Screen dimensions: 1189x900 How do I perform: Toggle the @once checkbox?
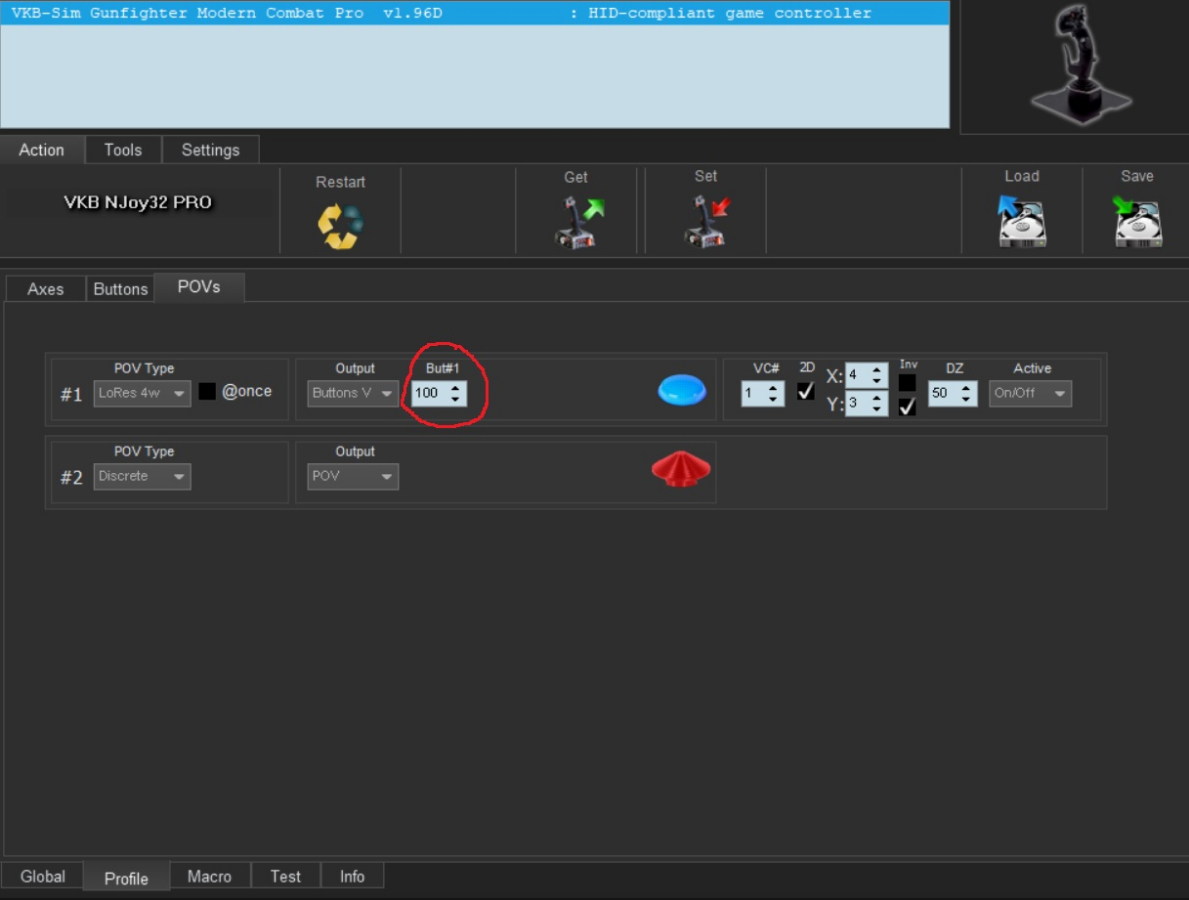207,391
